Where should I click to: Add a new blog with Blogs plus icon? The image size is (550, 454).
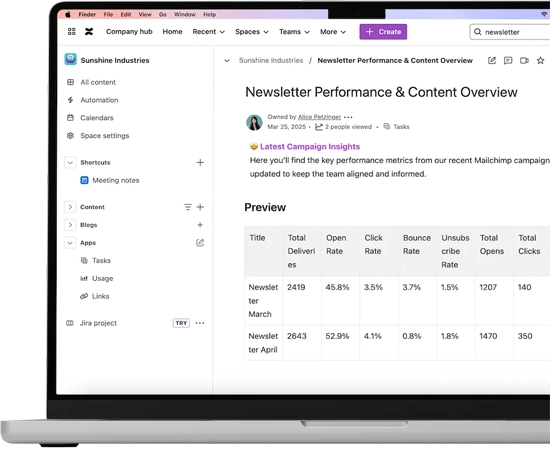tap(200, 225)
